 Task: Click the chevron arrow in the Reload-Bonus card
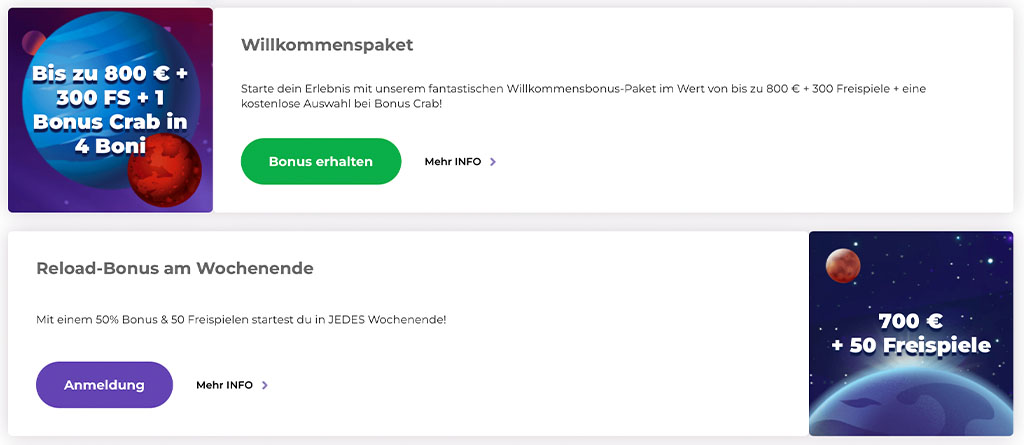pyautogui.click(x=265, y=385)
